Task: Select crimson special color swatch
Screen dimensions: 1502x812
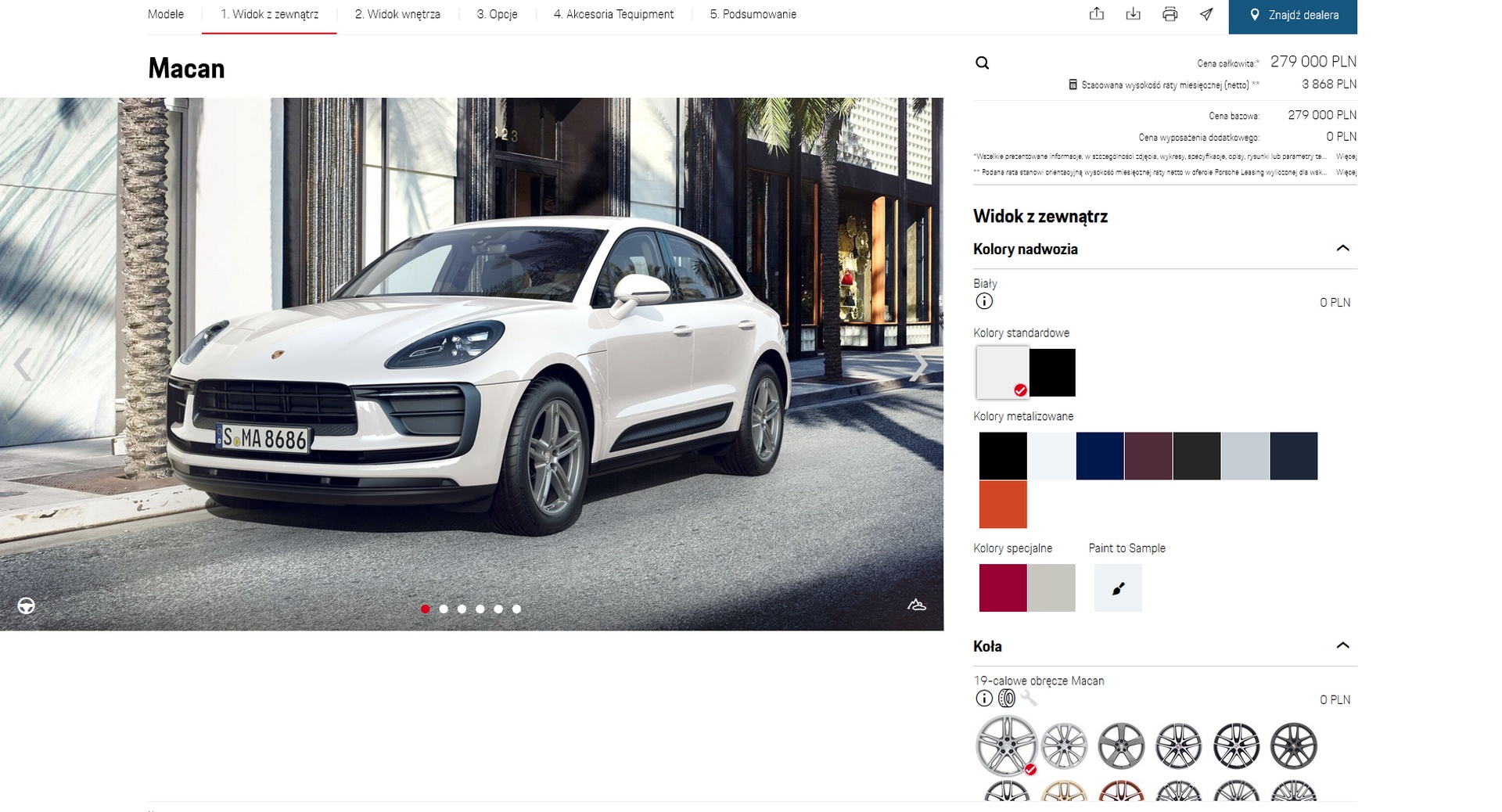Action: [1003, 588]
